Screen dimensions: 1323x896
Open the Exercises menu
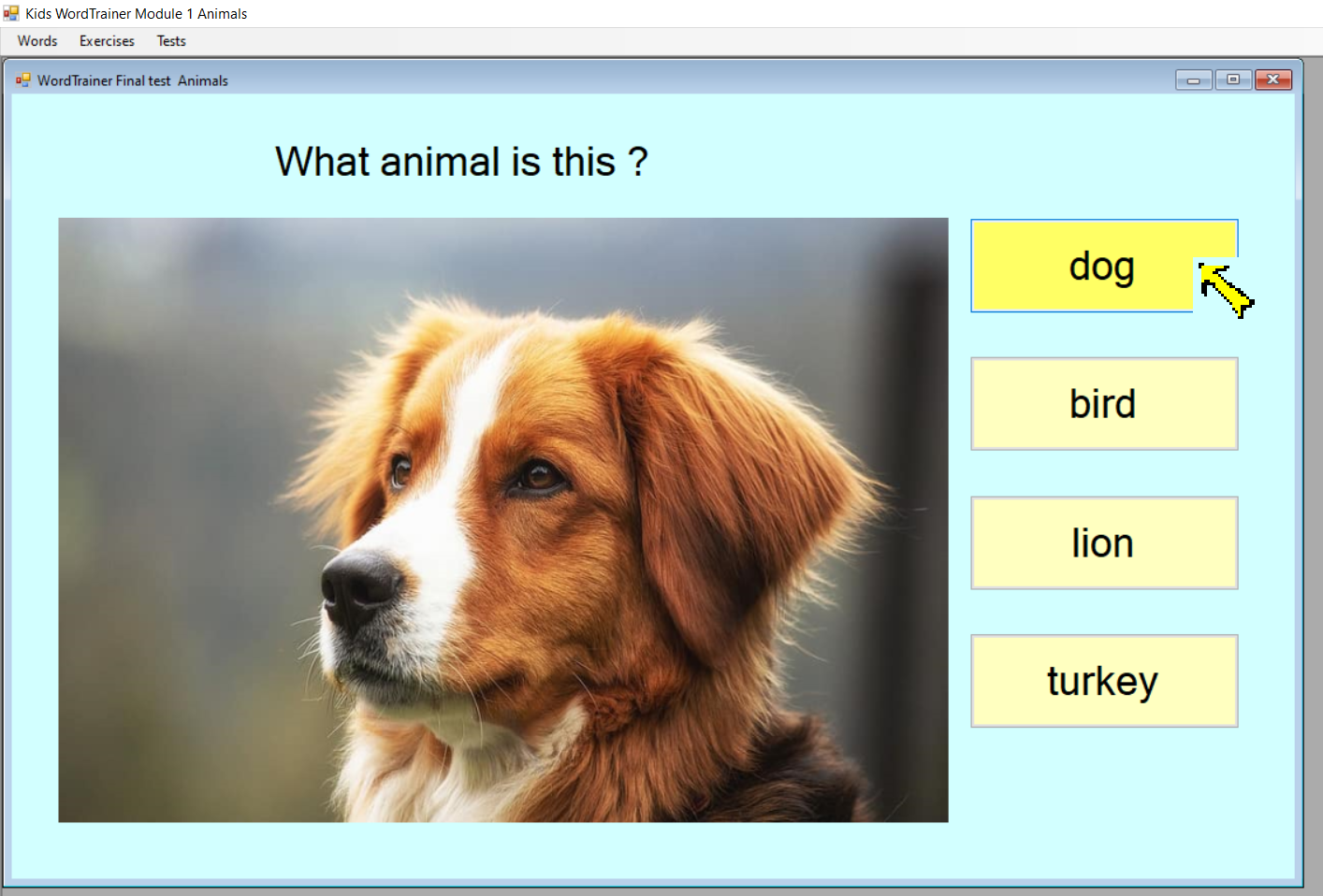pos(107,41)
